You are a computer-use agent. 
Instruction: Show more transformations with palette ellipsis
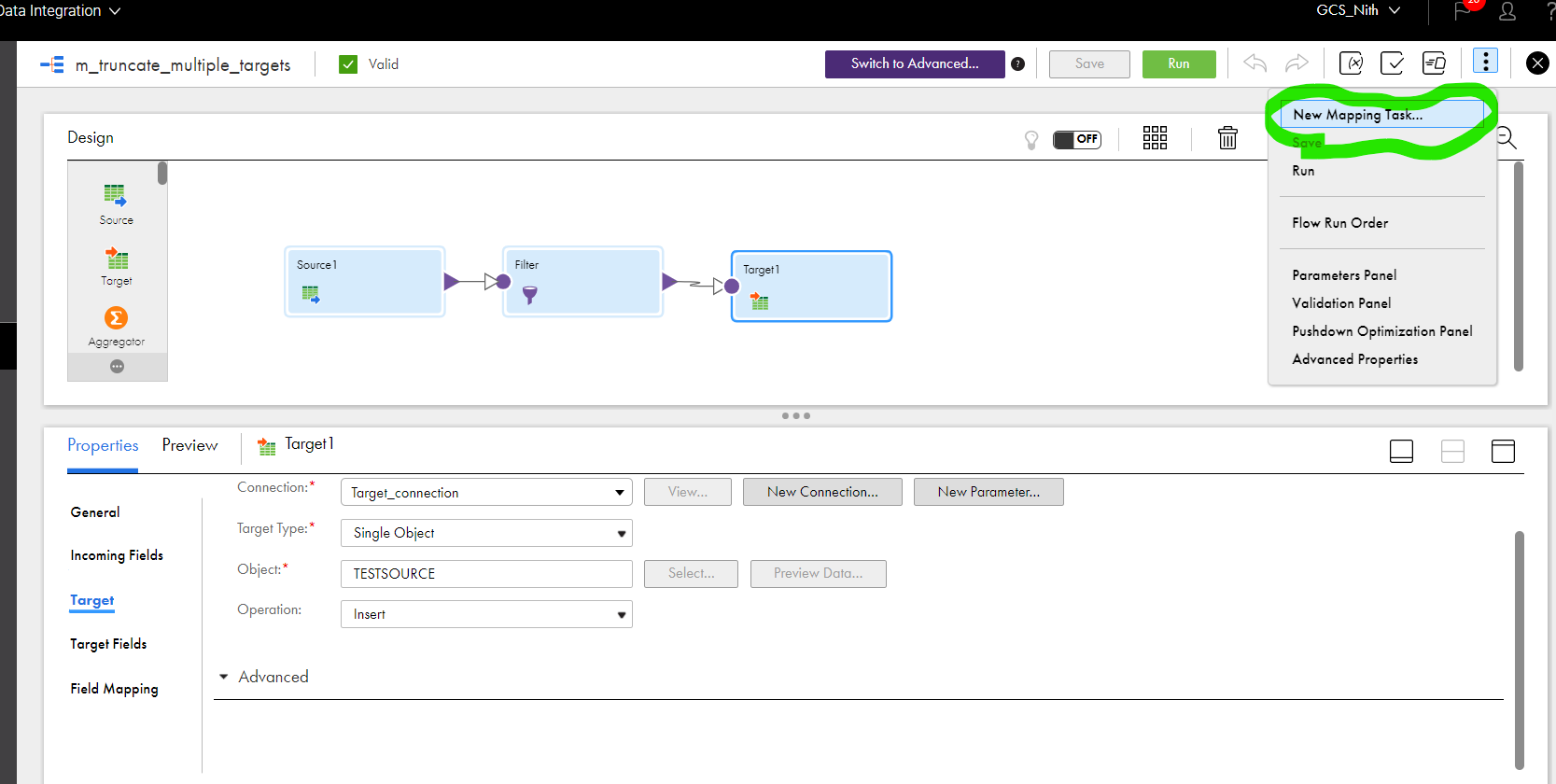pos(117,366)
